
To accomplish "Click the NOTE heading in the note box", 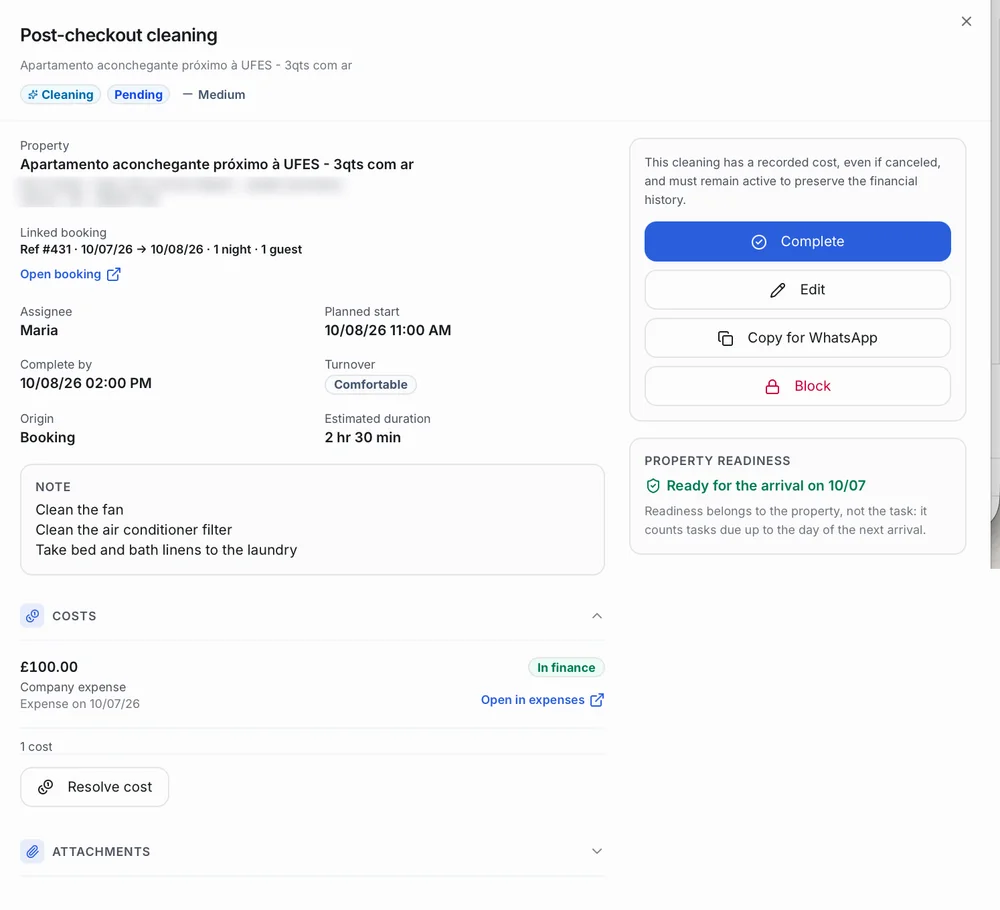I will [x=53, y=487].
